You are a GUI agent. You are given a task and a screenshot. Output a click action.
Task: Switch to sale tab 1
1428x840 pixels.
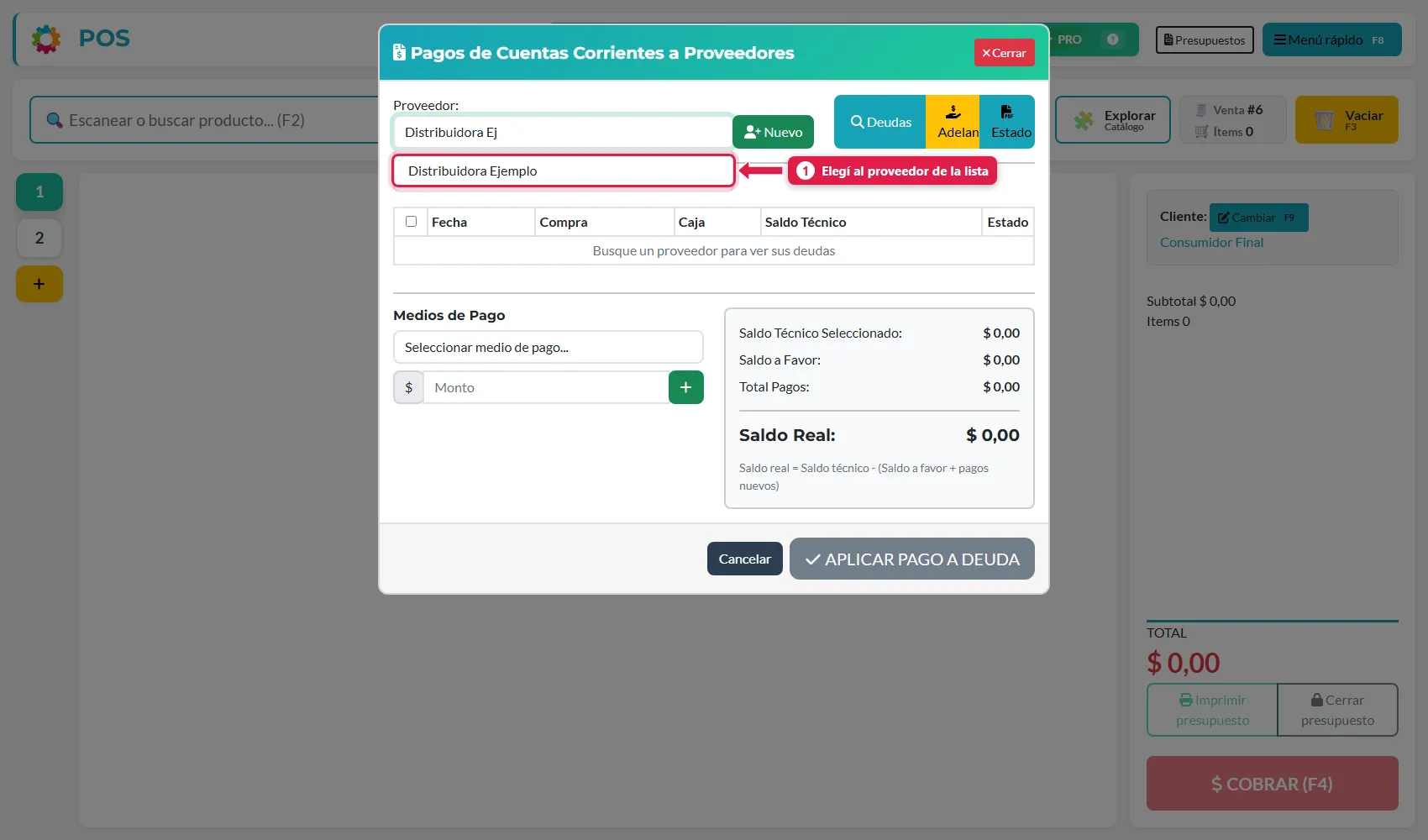39,192
